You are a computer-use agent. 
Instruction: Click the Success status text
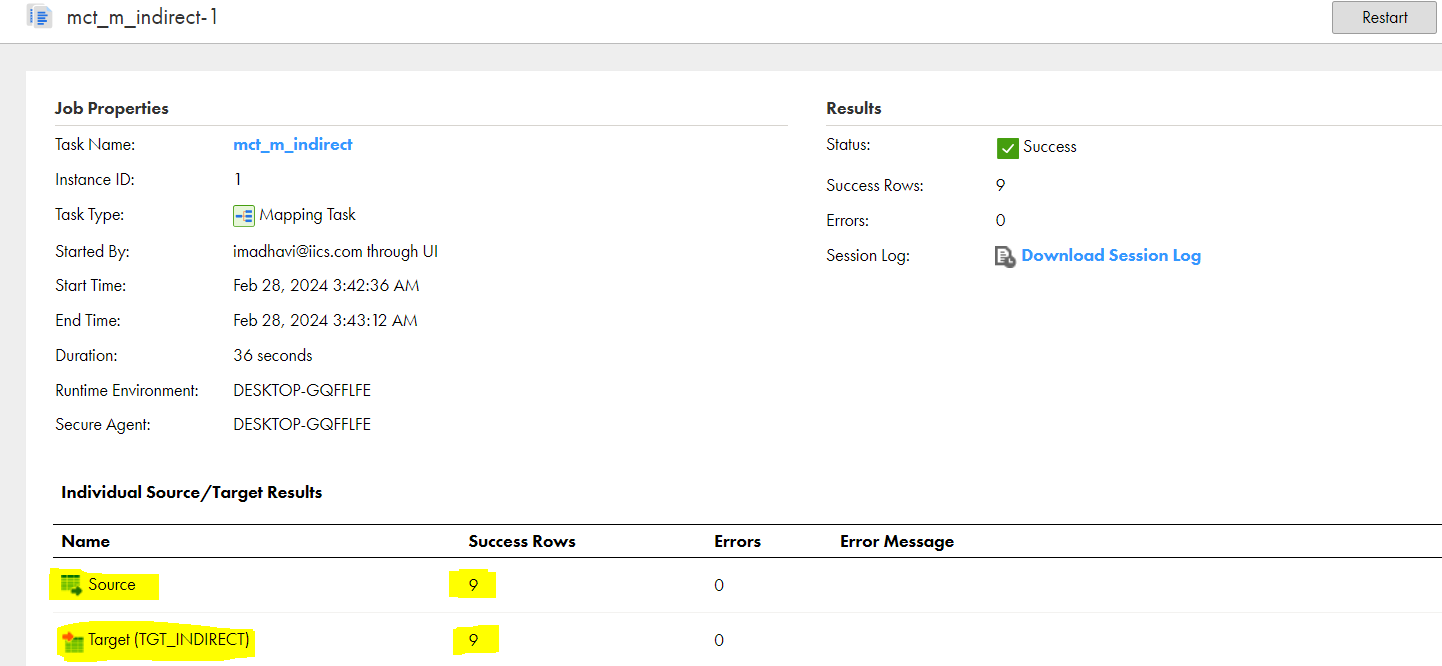click(x=1050, y=146)
